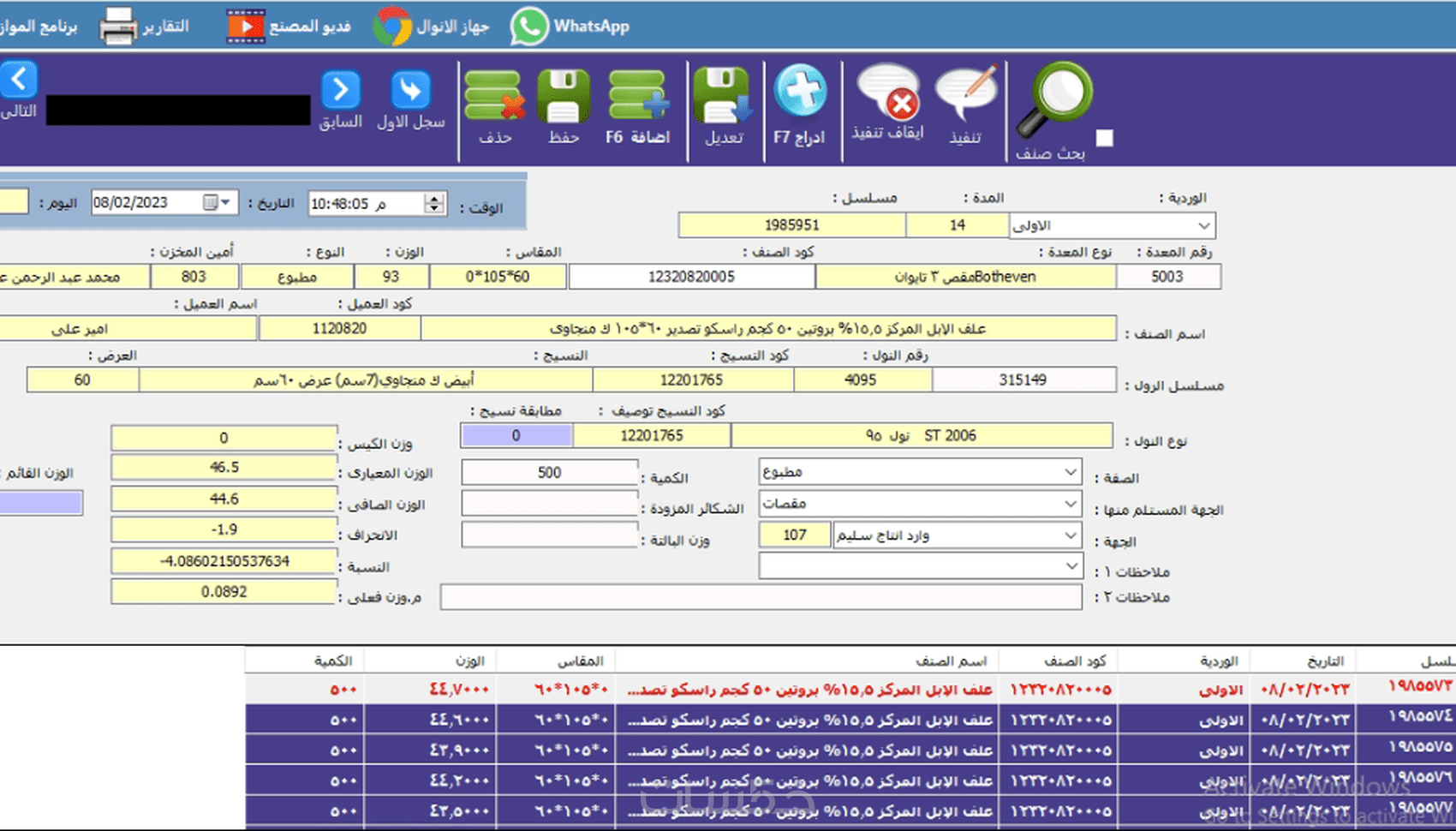Adjust the time with the الوقت spinner arrows

coord(435,204)
